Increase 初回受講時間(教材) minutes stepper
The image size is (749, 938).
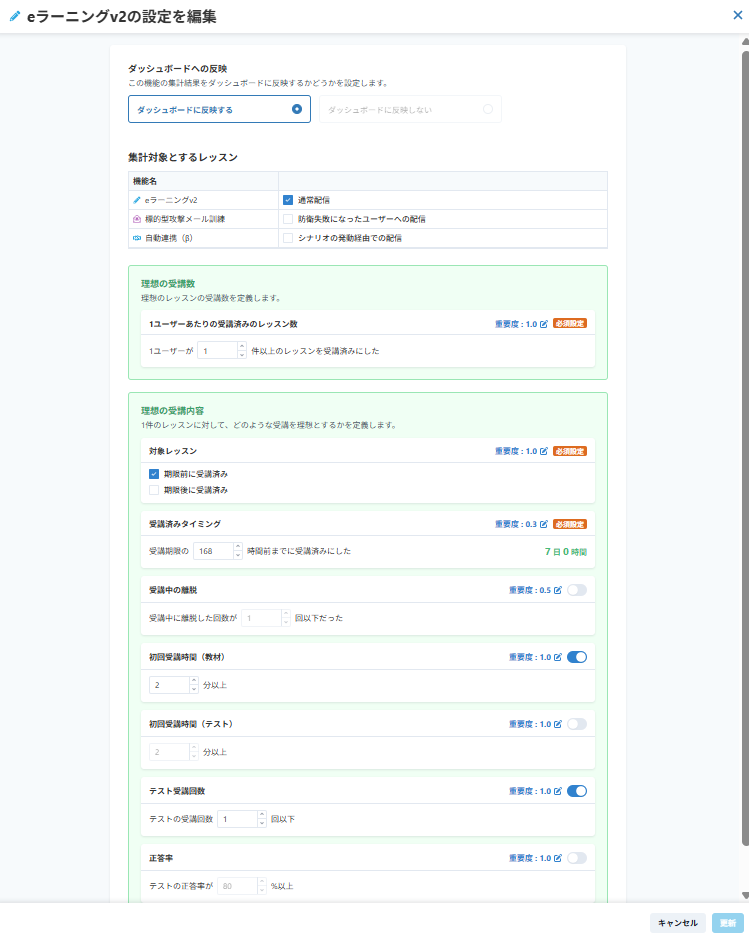pyautogui.click(x=194, y=681)
